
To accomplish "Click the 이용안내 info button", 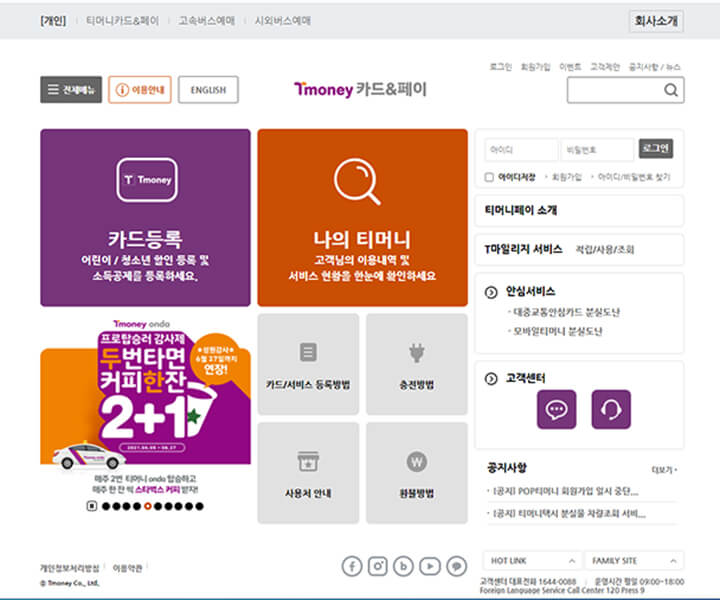I will coord(140,90).
